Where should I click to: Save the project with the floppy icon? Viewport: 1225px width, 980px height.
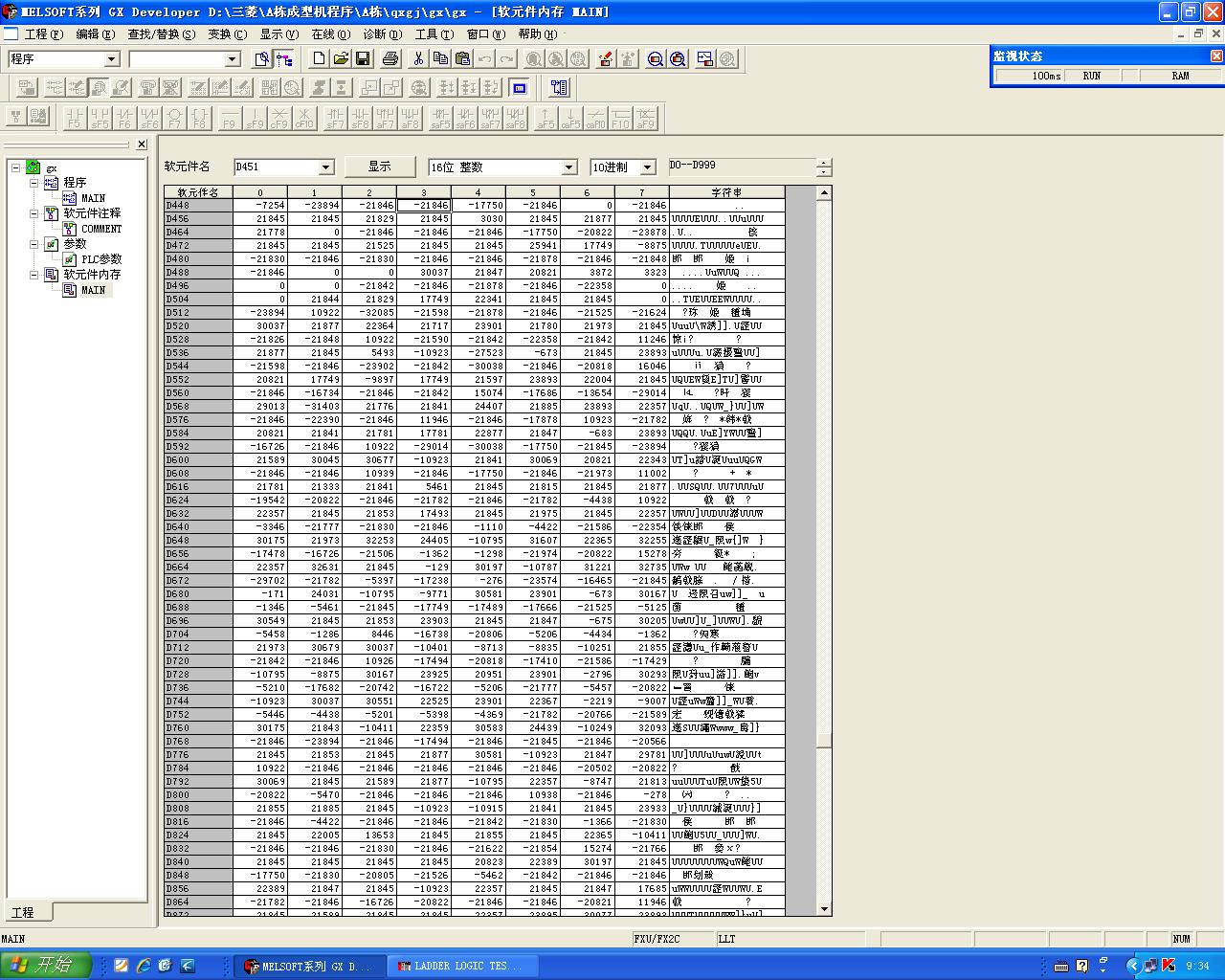[363, 59]
